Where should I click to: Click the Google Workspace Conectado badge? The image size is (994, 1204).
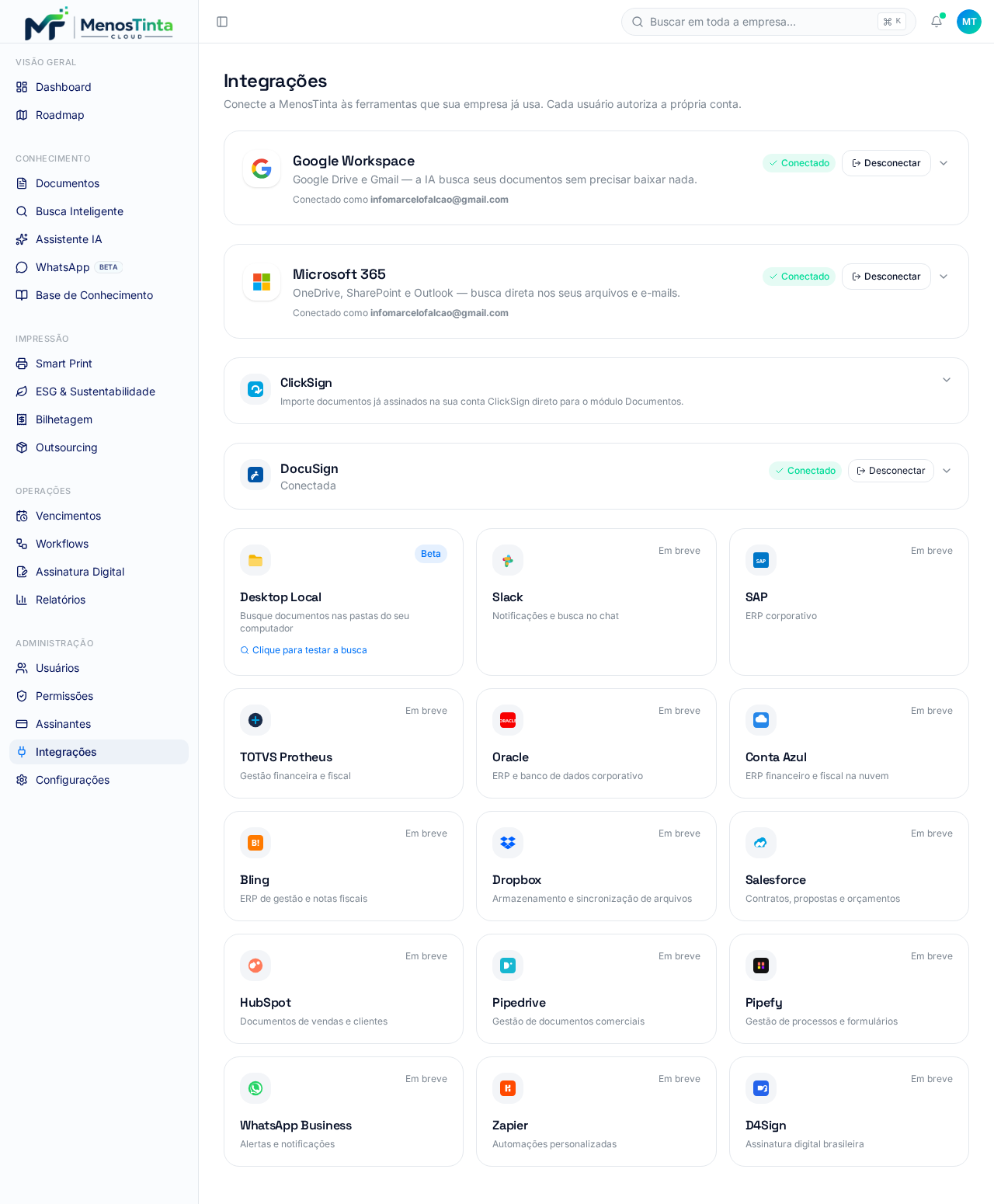coord(799,163)
